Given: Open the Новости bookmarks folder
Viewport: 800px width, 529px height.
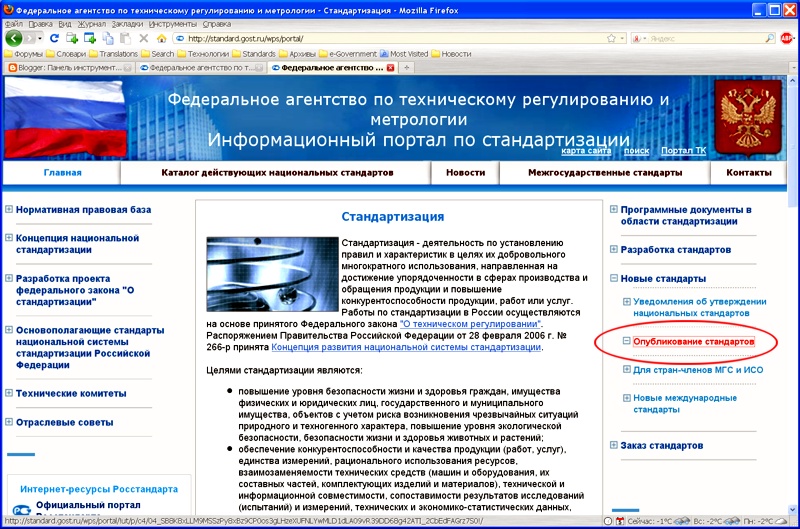Looking at the screenshot, I should 452,54.
